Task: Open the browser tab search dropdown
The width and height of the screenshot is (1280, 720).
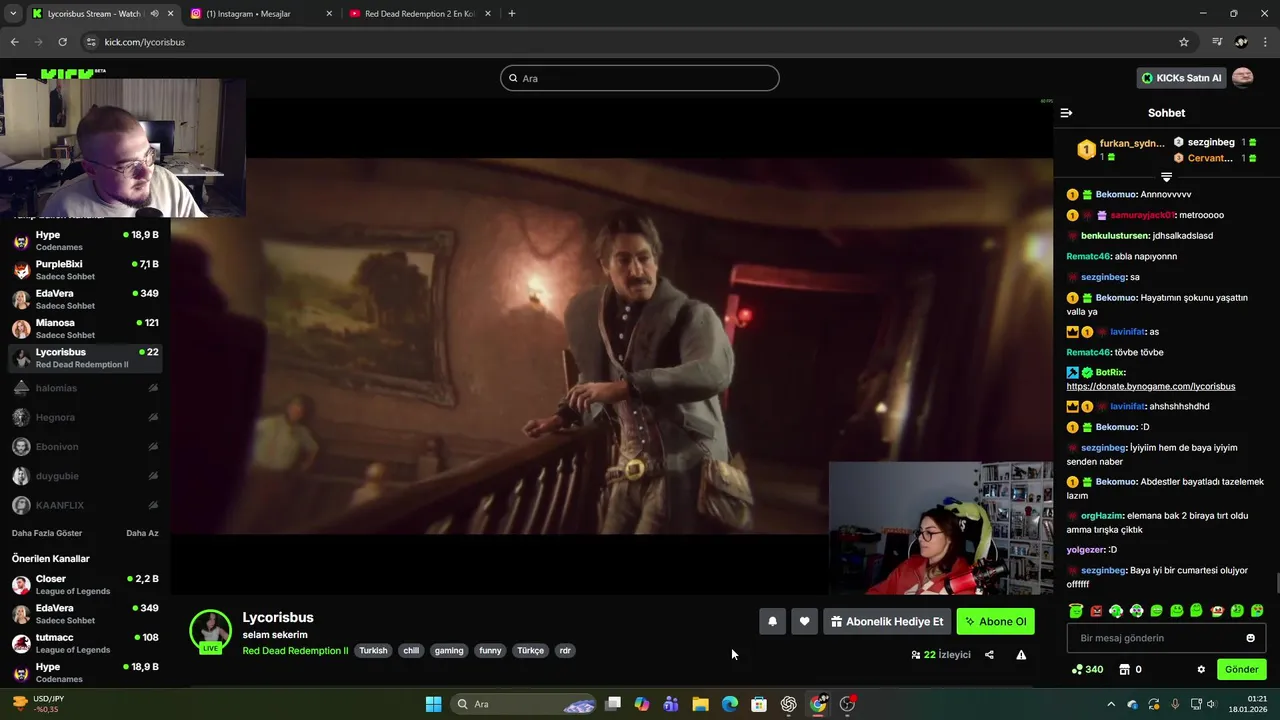Action: [13, 14]
